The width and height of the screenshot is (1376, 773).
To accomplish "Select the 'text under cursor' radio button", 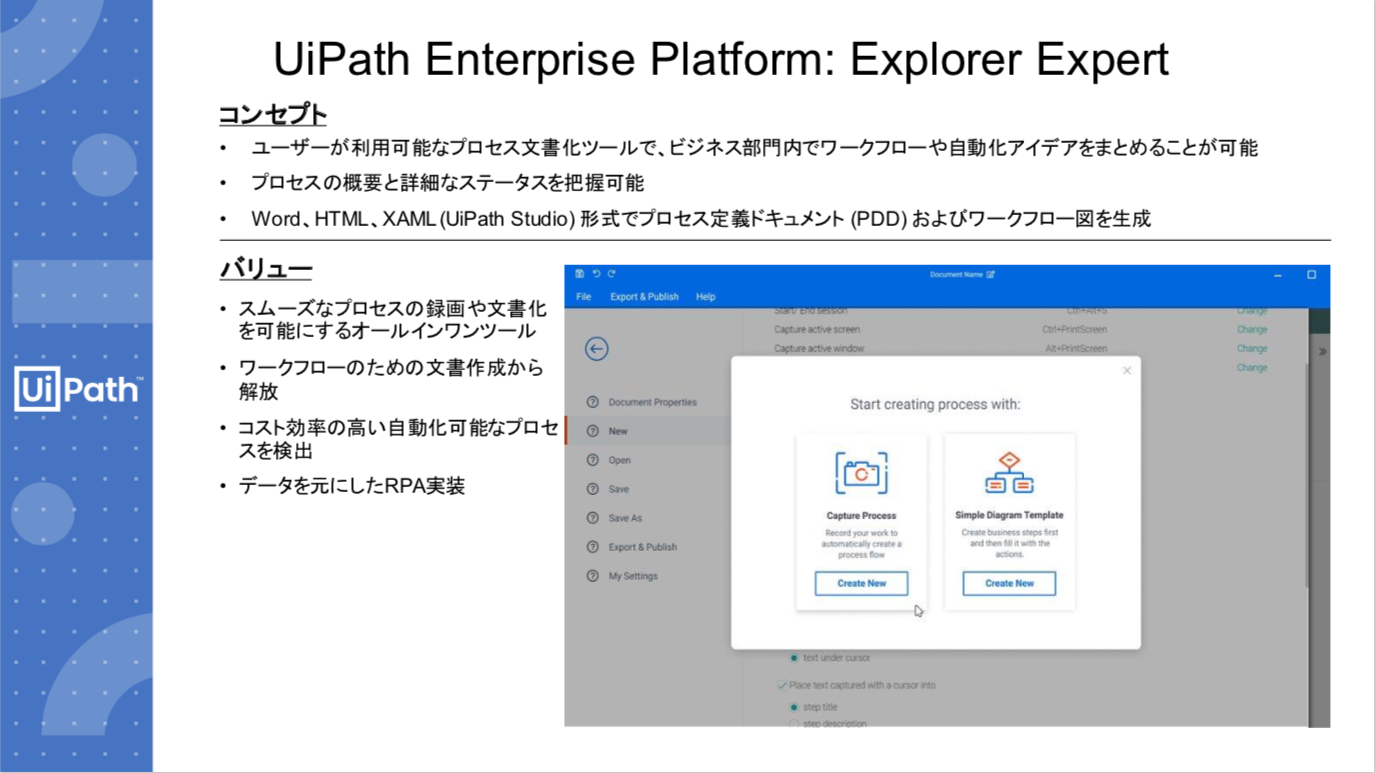I will 794,658.
